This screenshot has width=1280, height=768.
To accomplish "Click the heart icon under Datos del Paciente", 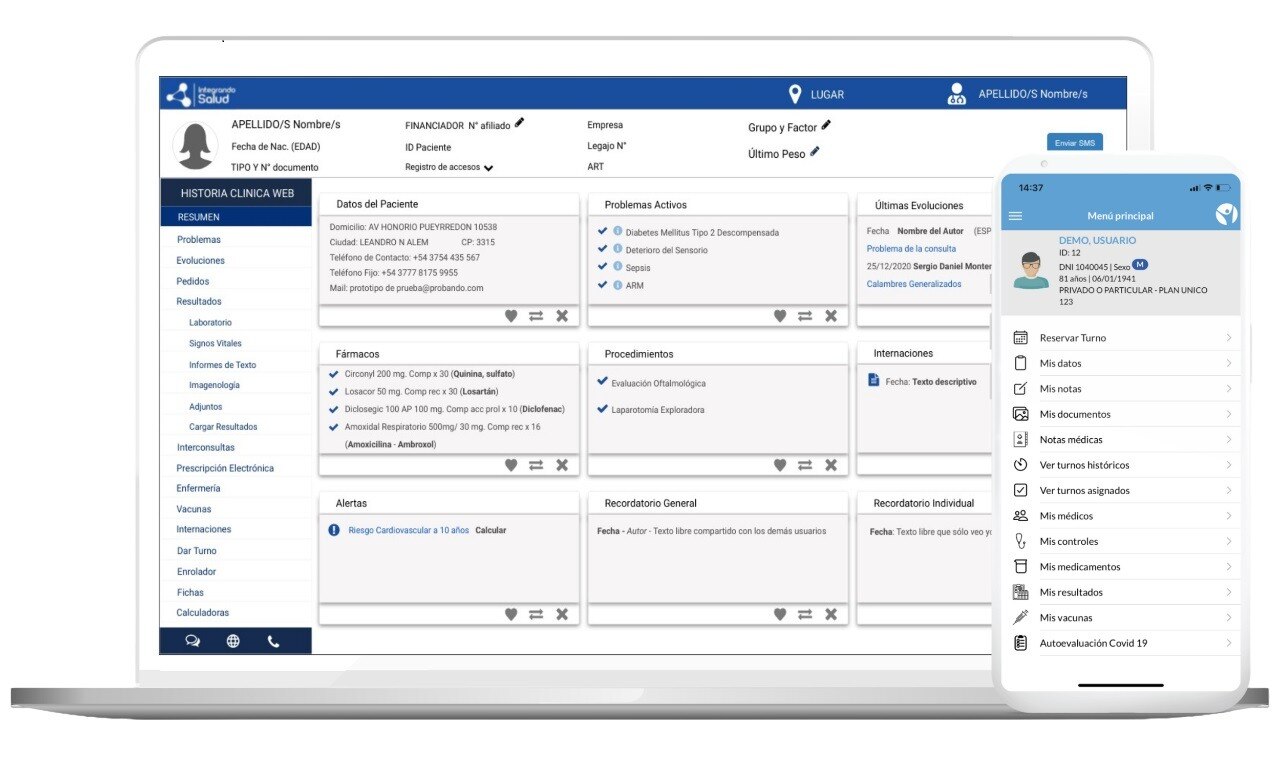I will (x=511, y=316).
